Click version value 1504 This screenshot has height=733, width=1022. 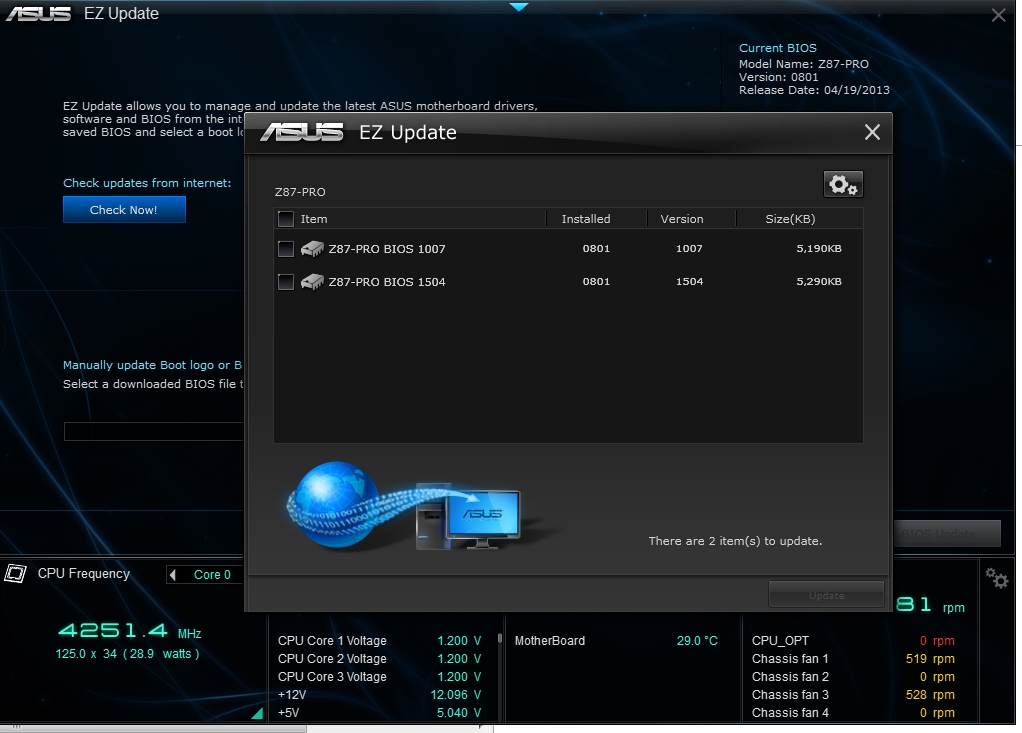[689, 281]
